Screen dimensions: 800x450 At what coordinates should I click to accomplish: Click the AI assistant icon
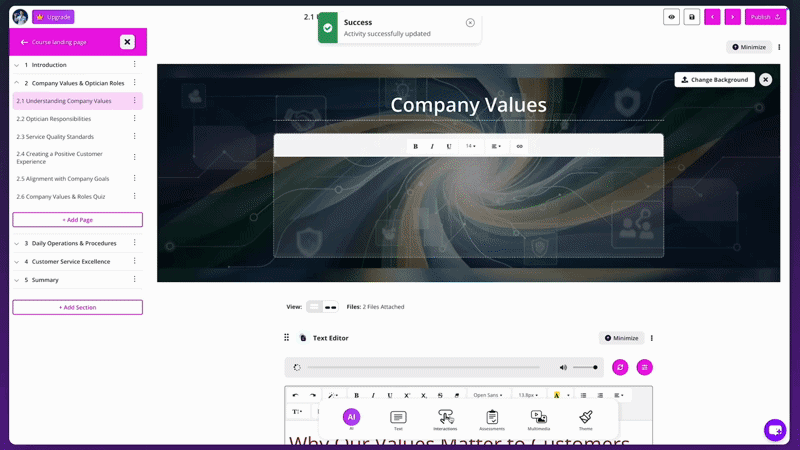[x=351, y=417]
